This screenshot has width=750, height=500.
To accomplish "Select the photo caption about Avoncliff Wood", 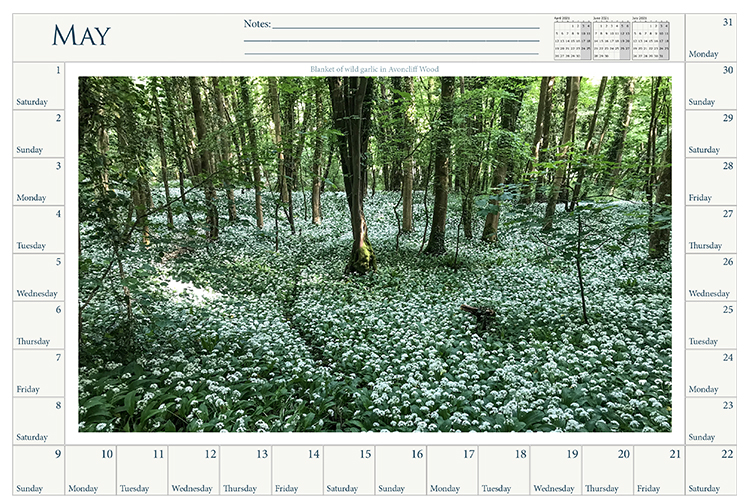I will (x=375, y=69).
